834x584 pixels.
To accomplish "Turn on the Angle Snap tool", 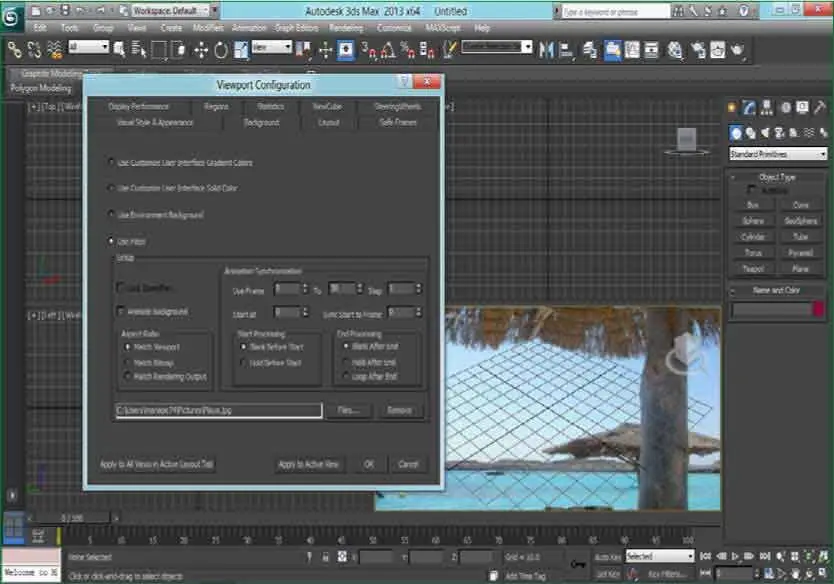I will coord(388,50).
